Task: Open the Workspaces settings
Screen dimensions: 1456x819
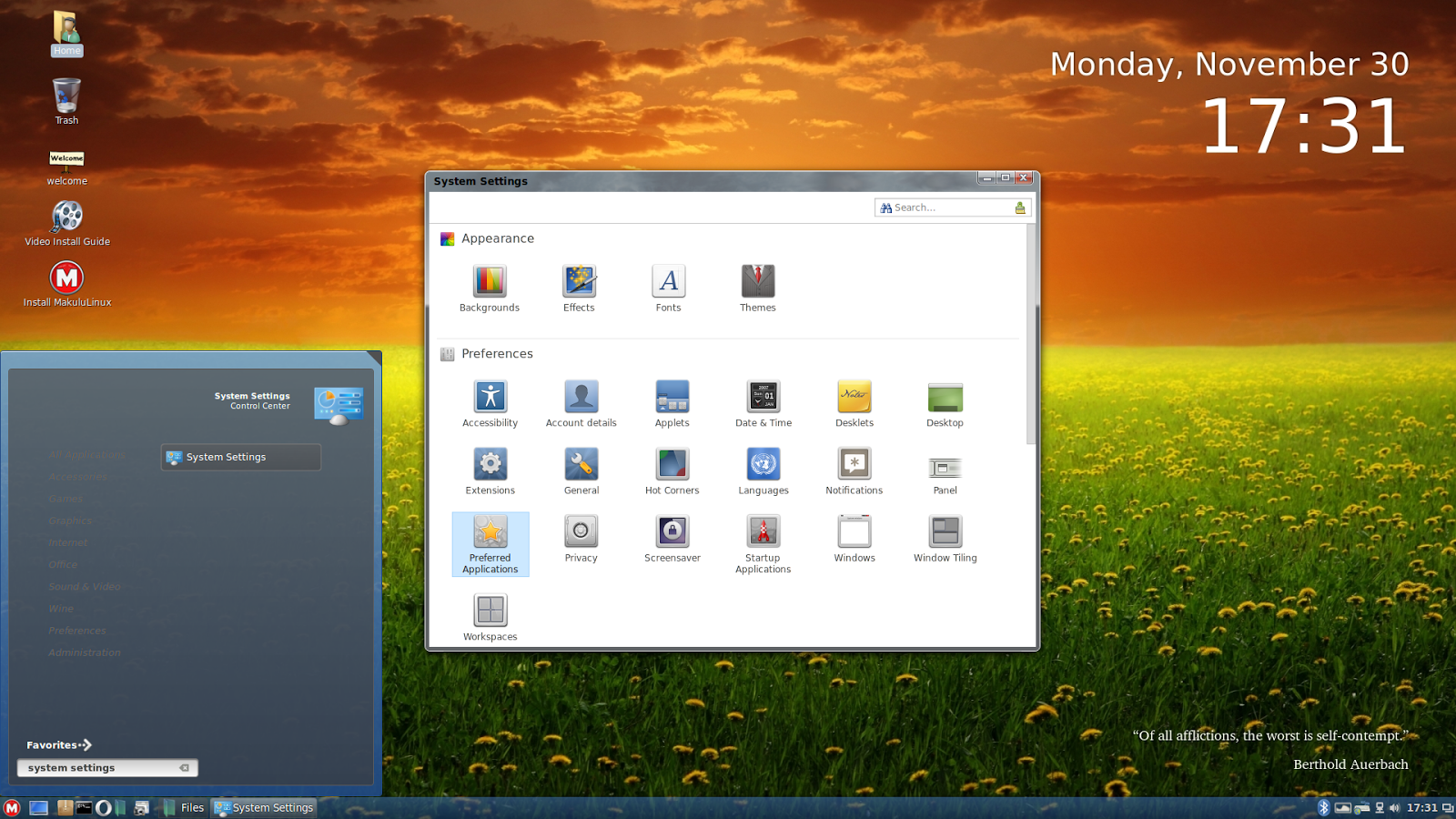Action: click(490, 617)
